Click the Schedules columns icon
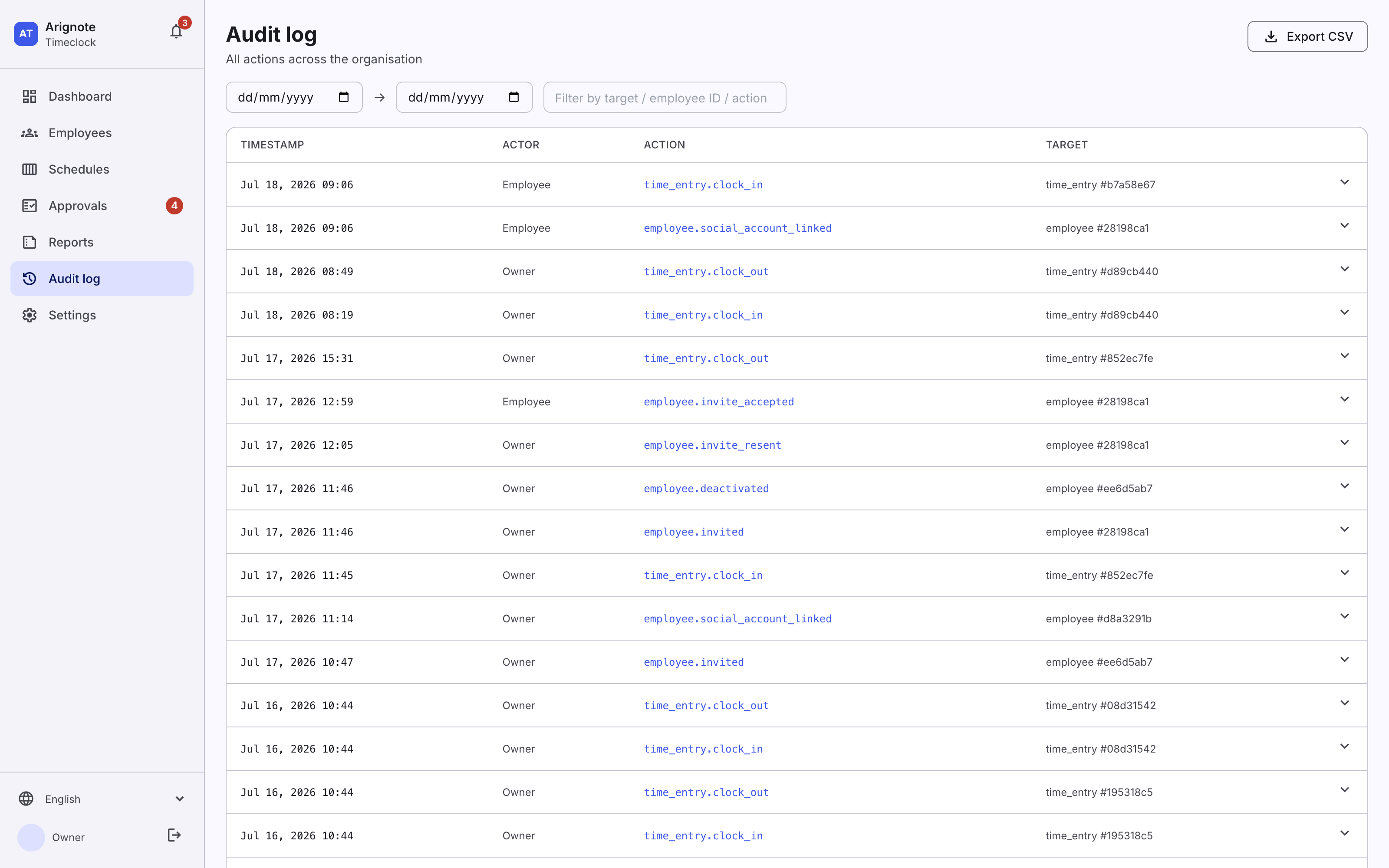The height and width of the screenshot is (868, 1389). pos(29,169)
